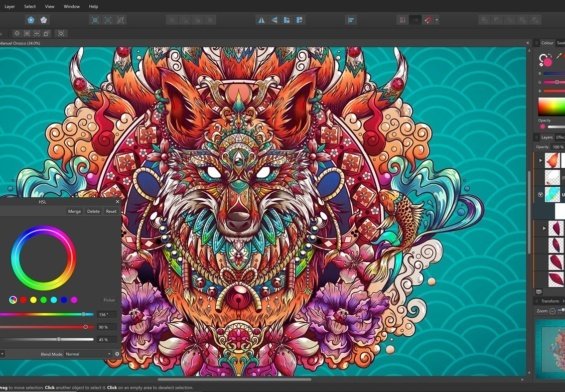Click the gear settings icon in HSL dialog
Viewport: 565px width, 392px height.
[x=117, y=354]
